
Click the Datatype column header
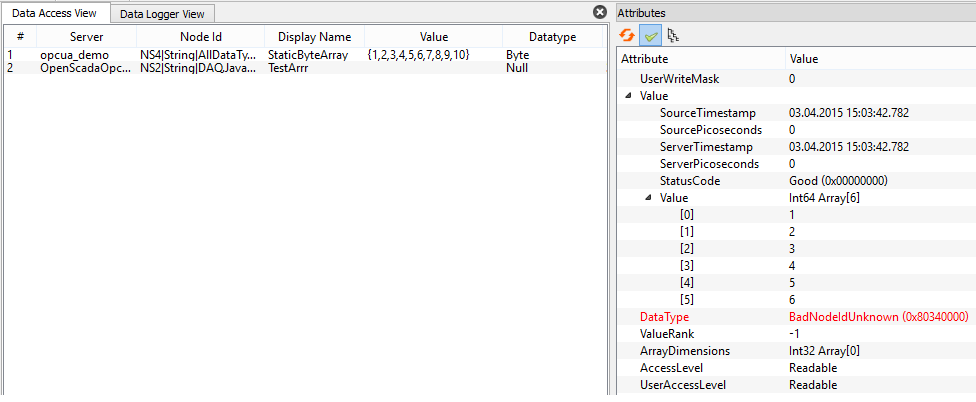(x=552, y=36)
